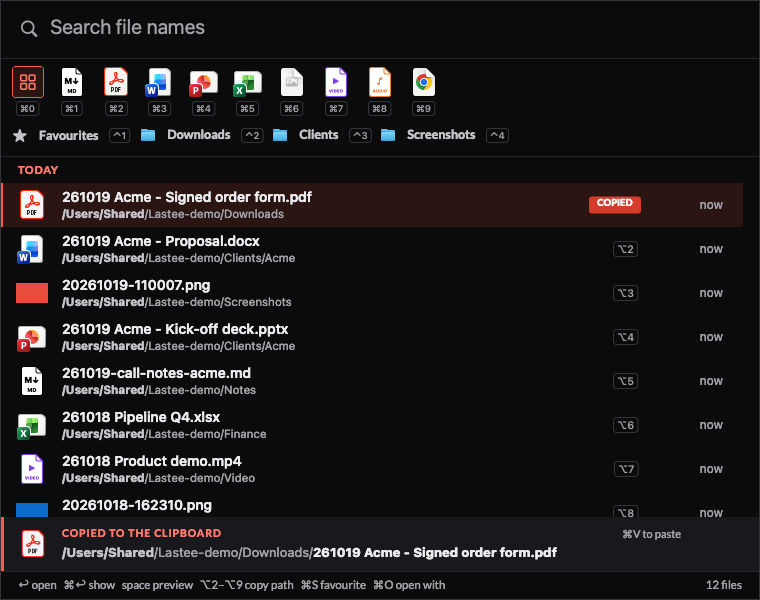This screenshot has width=760, height=600.
Task: Click the ⌥2–⌥9 copy path footer hint
Action: (247, 585)
